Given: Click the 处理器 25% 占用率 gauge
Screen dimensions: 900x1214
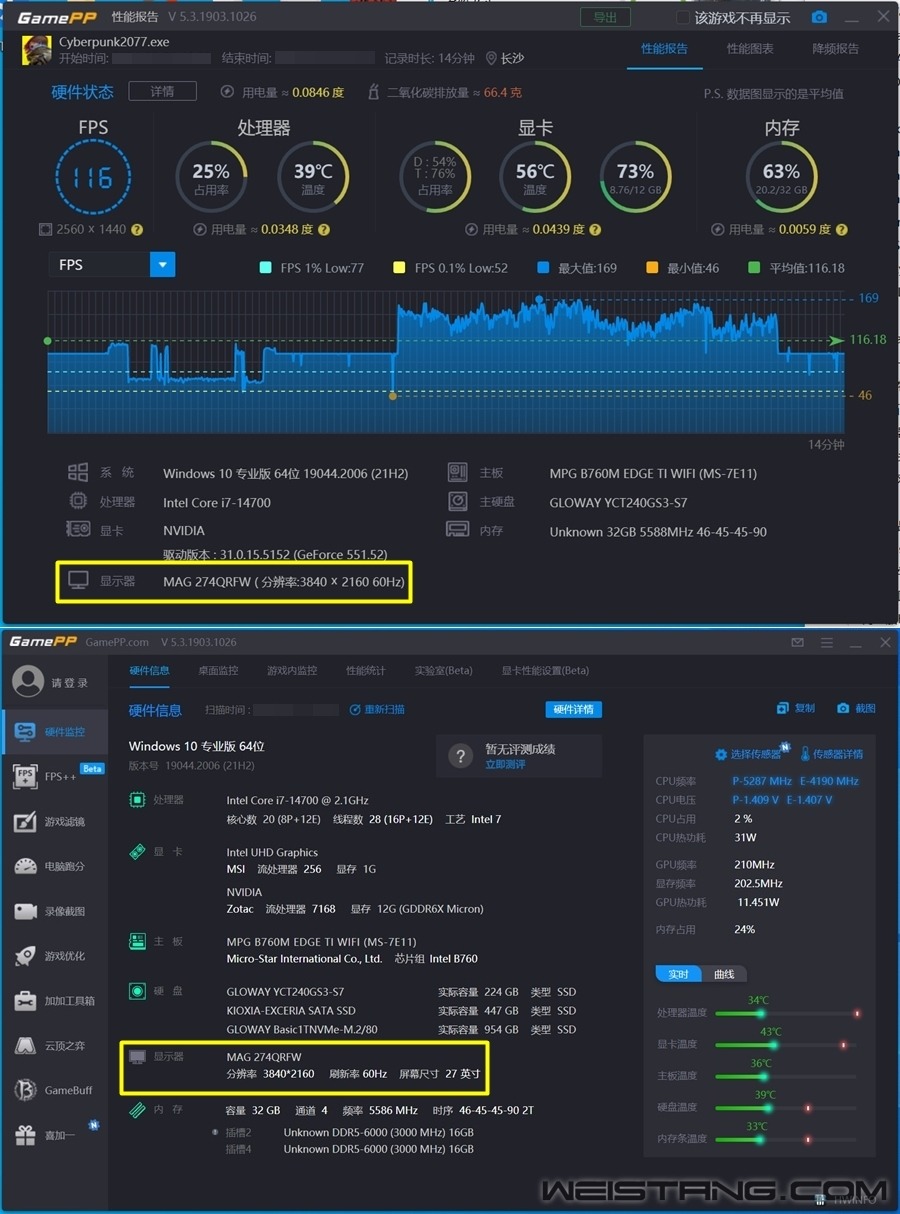Looking at the screenshot, I should (x=211, y=178).
